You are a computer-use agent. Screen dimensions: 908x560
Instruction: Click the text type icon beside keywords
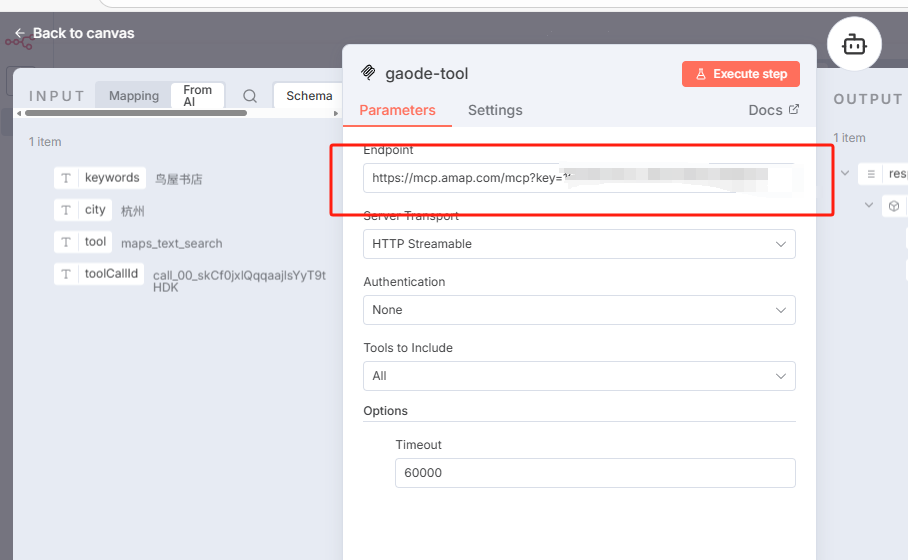point(66,178)
